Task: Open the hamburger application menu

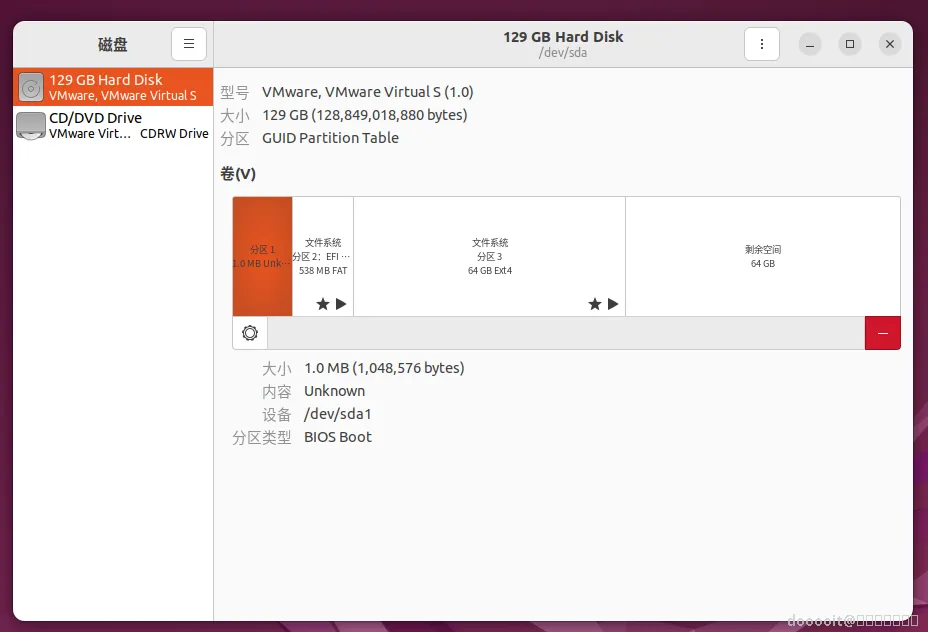Action: 189,44
